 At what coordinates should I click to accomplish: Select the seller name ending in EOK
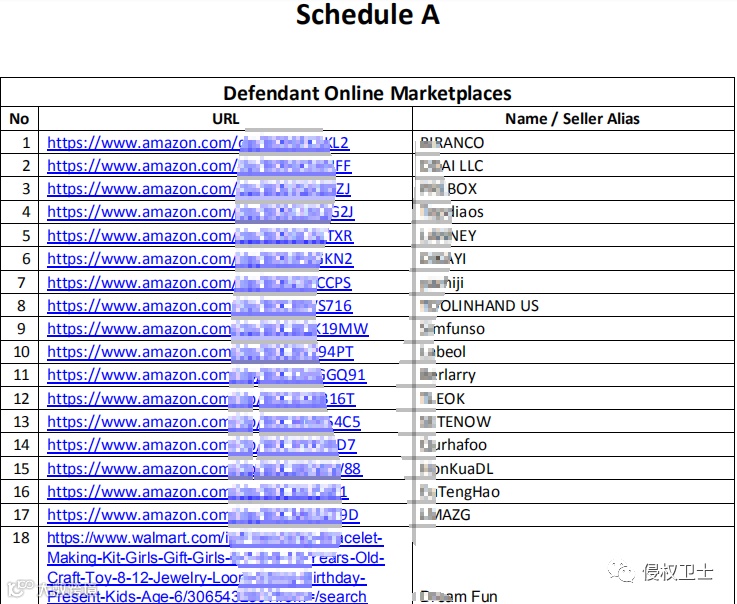[x=442, y=399]
